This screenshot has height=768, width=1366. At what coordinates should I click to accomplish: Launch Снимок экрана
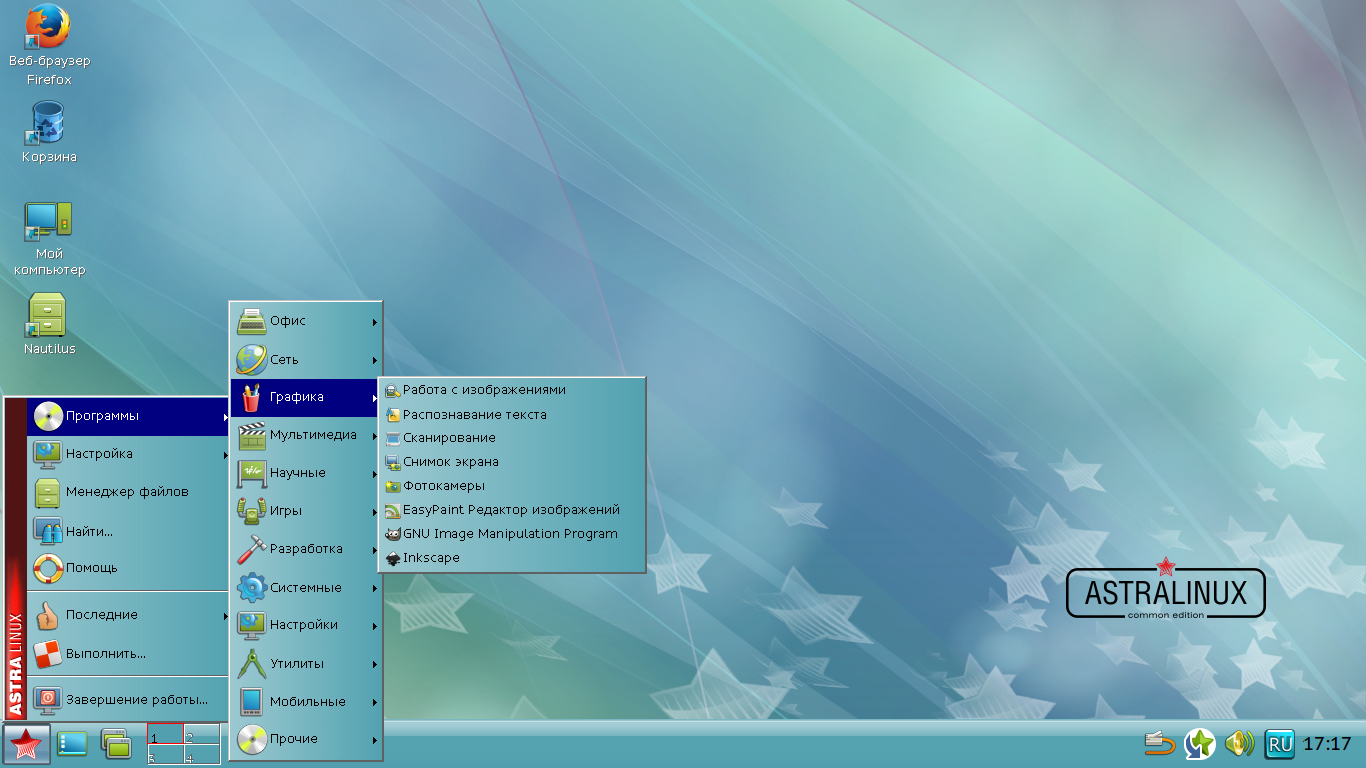pos(512,462)
